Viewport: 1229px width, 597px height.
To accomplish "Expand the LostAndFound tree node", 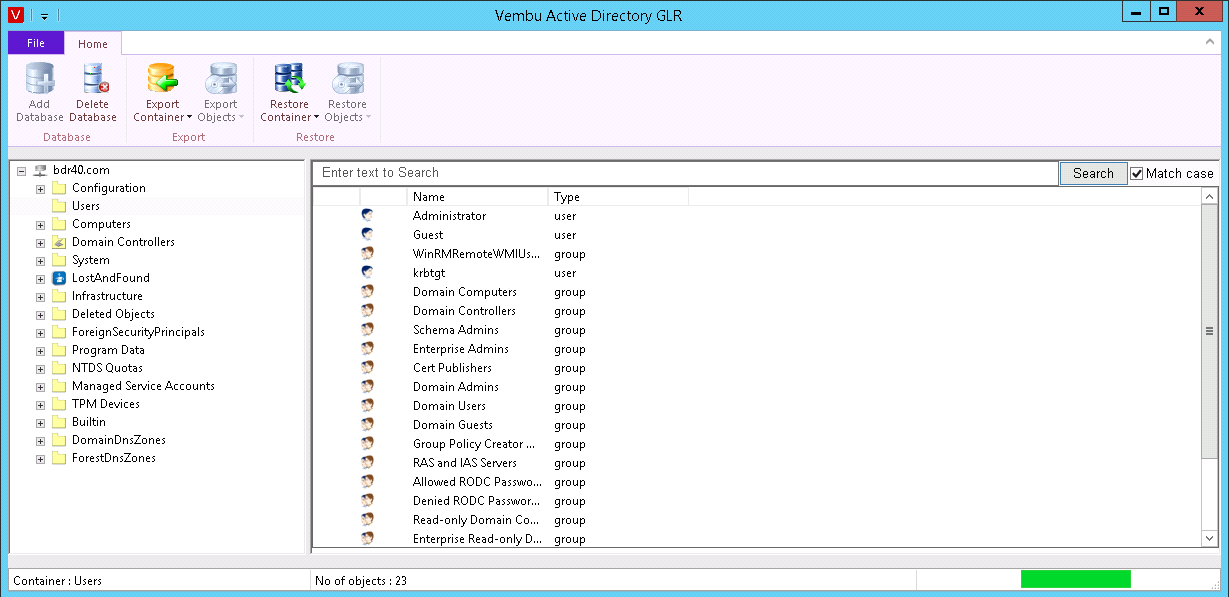I will tap(40, 278).
